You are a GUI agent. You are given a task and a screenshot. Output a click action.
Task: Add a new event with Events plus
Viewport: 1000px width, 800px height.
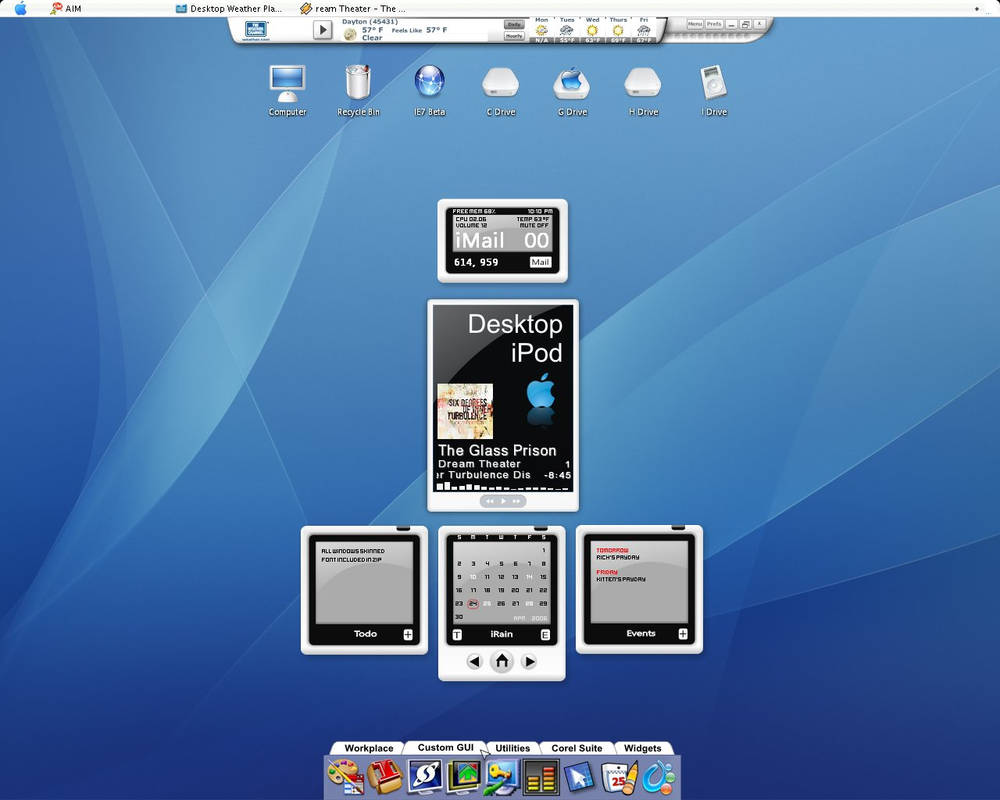tap(683, 633)
